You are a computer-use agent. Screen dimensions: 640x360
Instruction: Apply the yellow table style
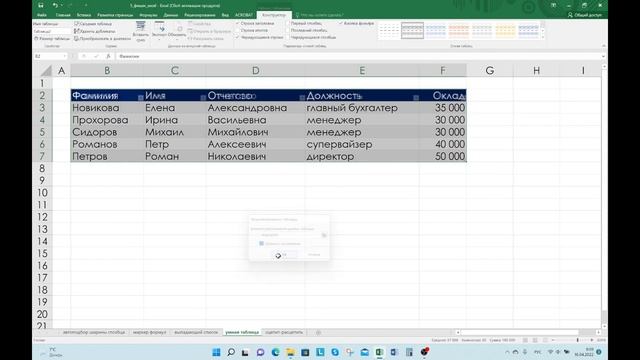point(505,31)
